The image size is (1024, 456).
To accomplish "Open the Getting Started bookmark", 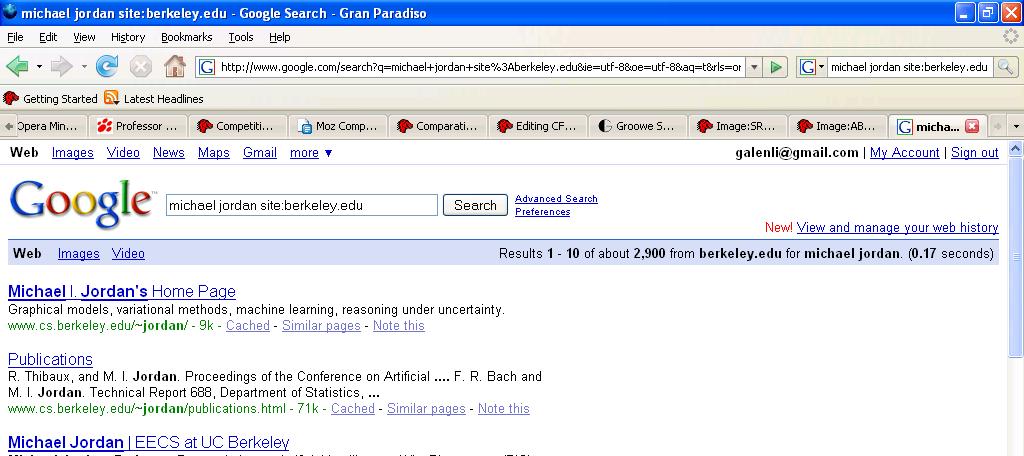I will (50, 99).
